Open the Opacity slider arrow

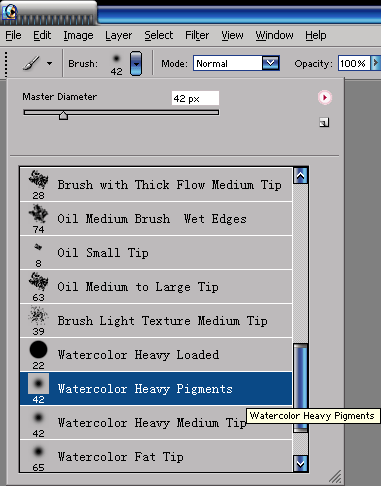[376, 63]
